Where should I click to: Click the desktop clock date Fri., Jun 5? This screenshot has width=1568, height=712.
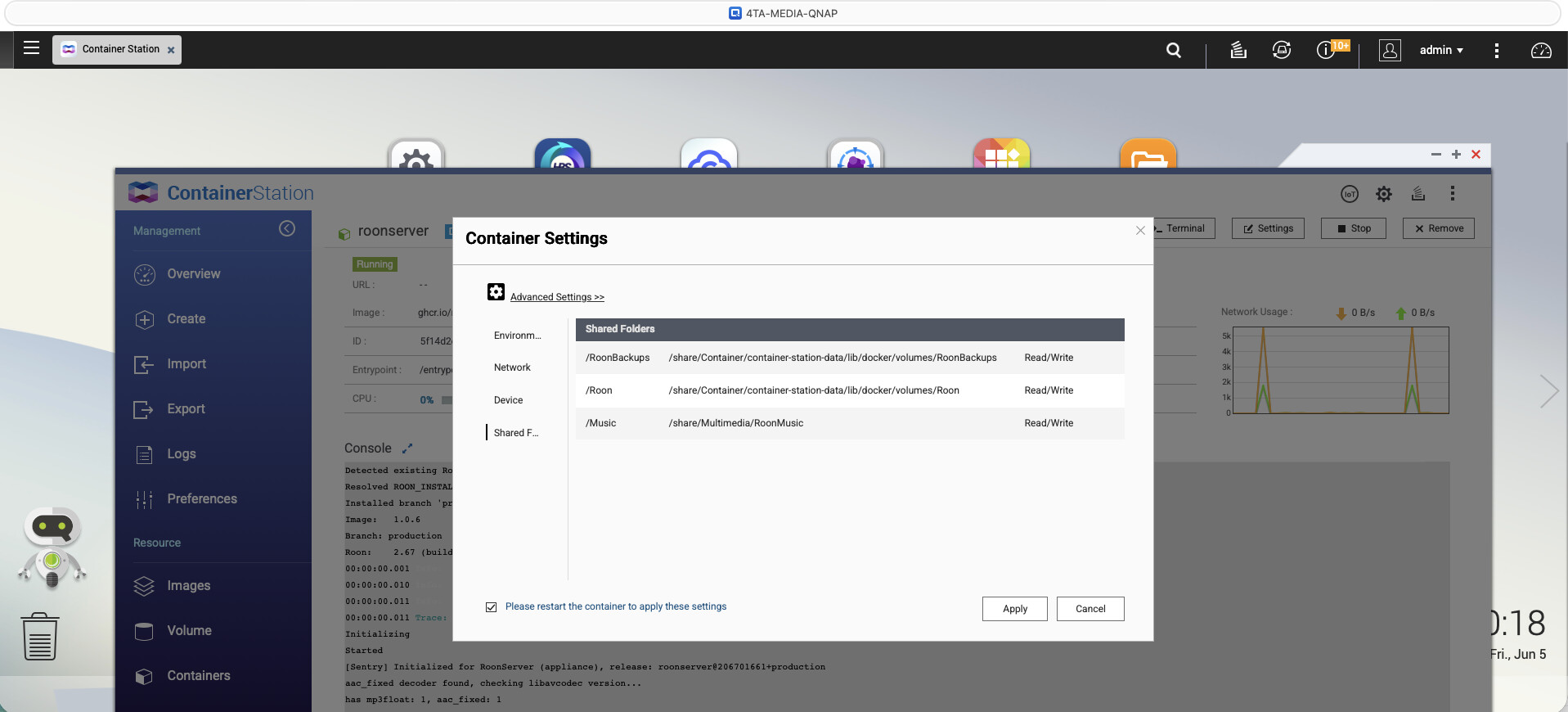[1518, 655]
